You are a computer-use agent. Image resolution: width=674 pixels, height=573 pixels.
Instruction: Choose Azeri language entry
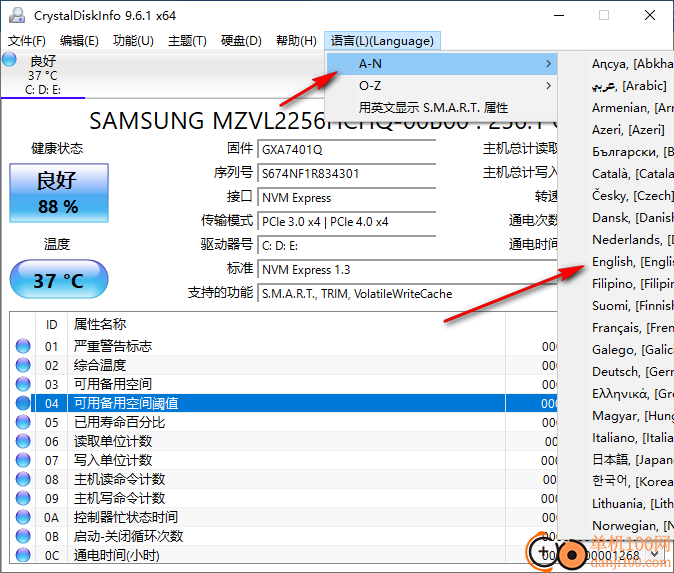(616, 129)
